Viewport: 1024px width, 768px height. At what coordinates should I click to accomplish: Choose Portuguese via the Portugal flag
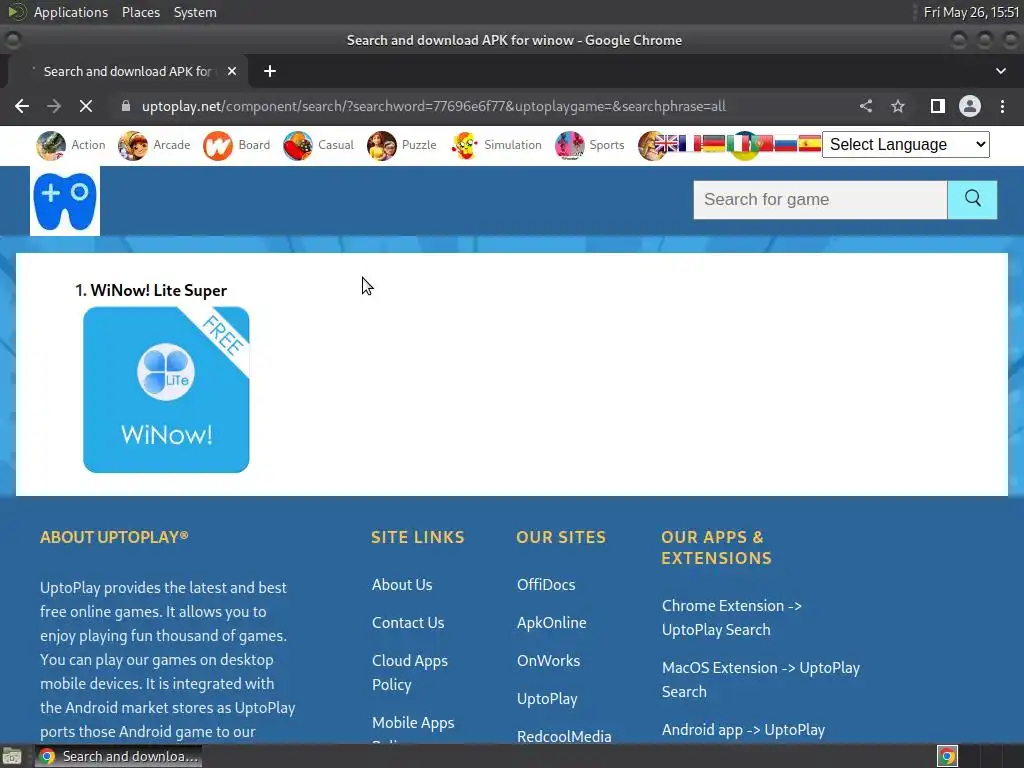[761, 144]
